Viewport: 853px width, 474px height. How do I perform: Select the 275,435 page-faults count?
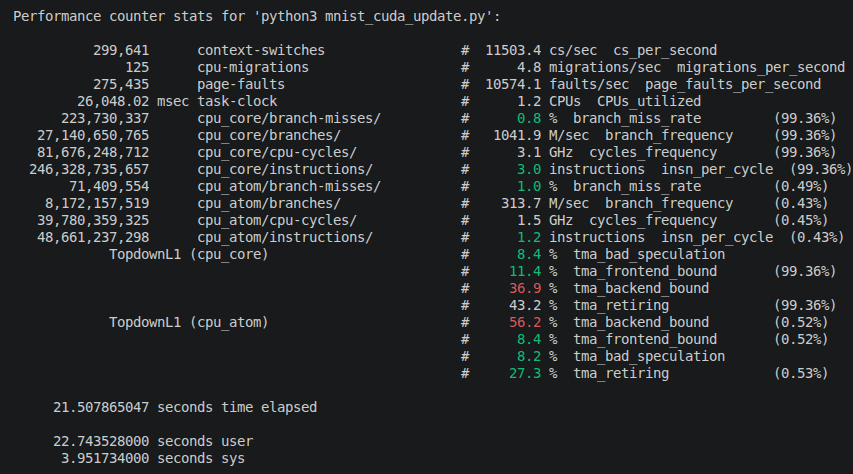[x=121, y=84]
